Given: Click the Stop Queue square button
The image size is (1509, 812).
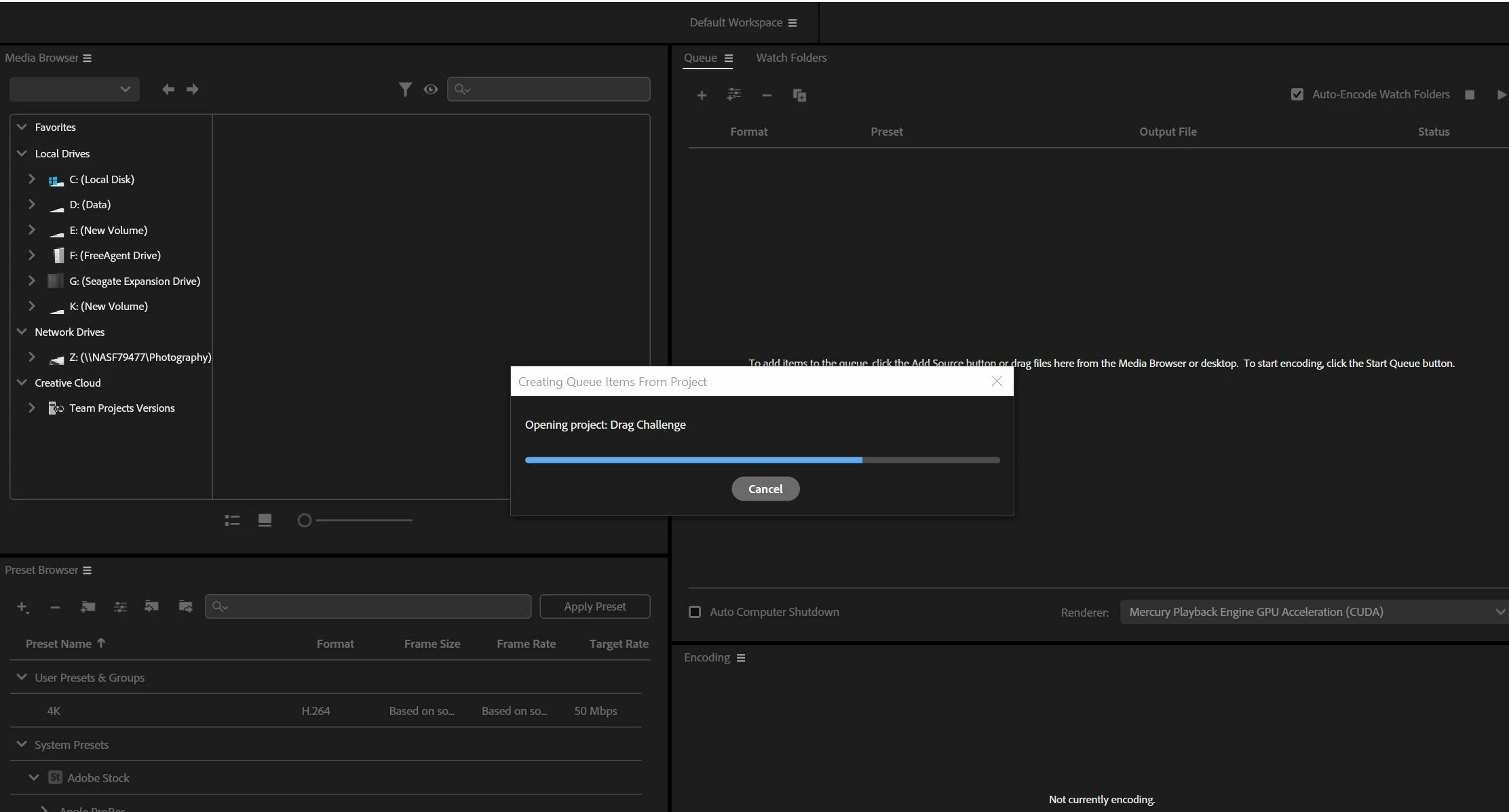Looking at the screenshot, I should pos(1470,94).
